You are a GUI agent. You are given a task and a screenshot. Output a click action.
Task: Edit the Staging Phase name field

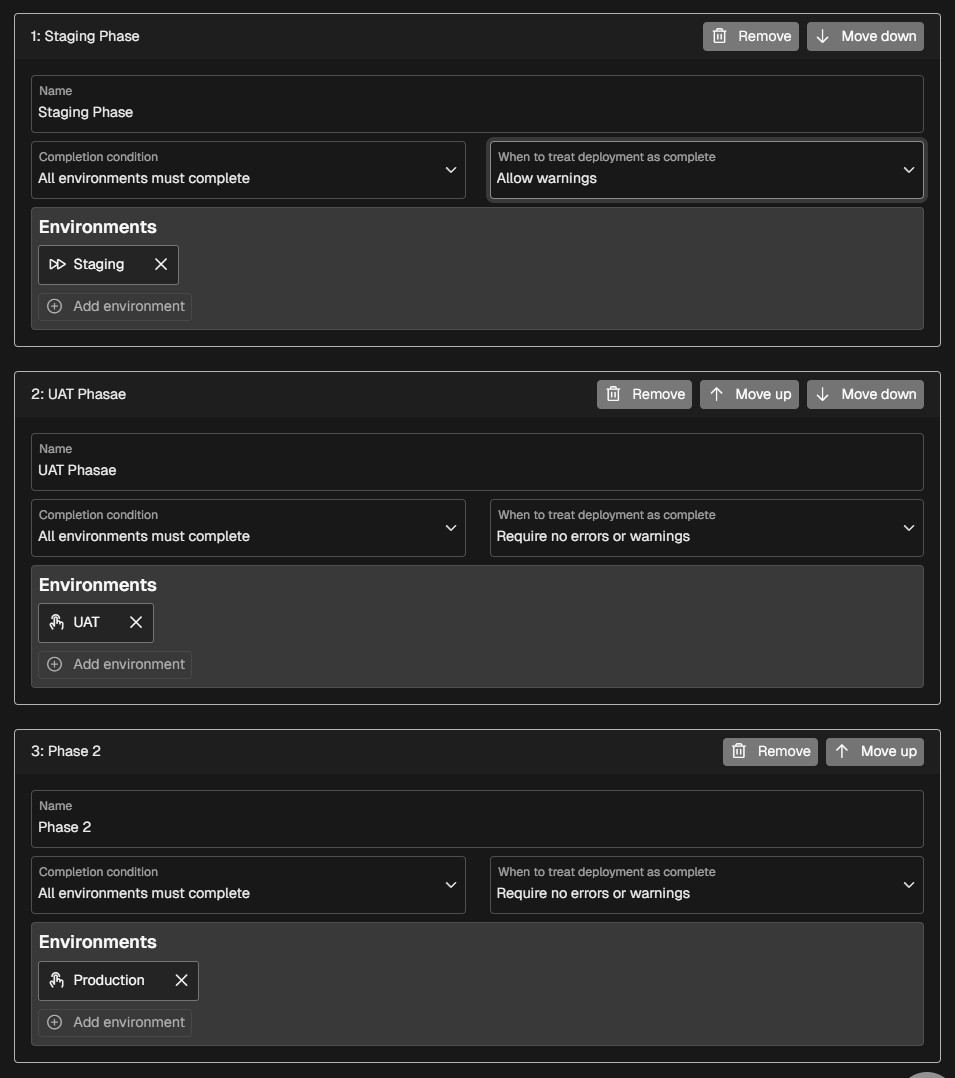coord(477,104)
